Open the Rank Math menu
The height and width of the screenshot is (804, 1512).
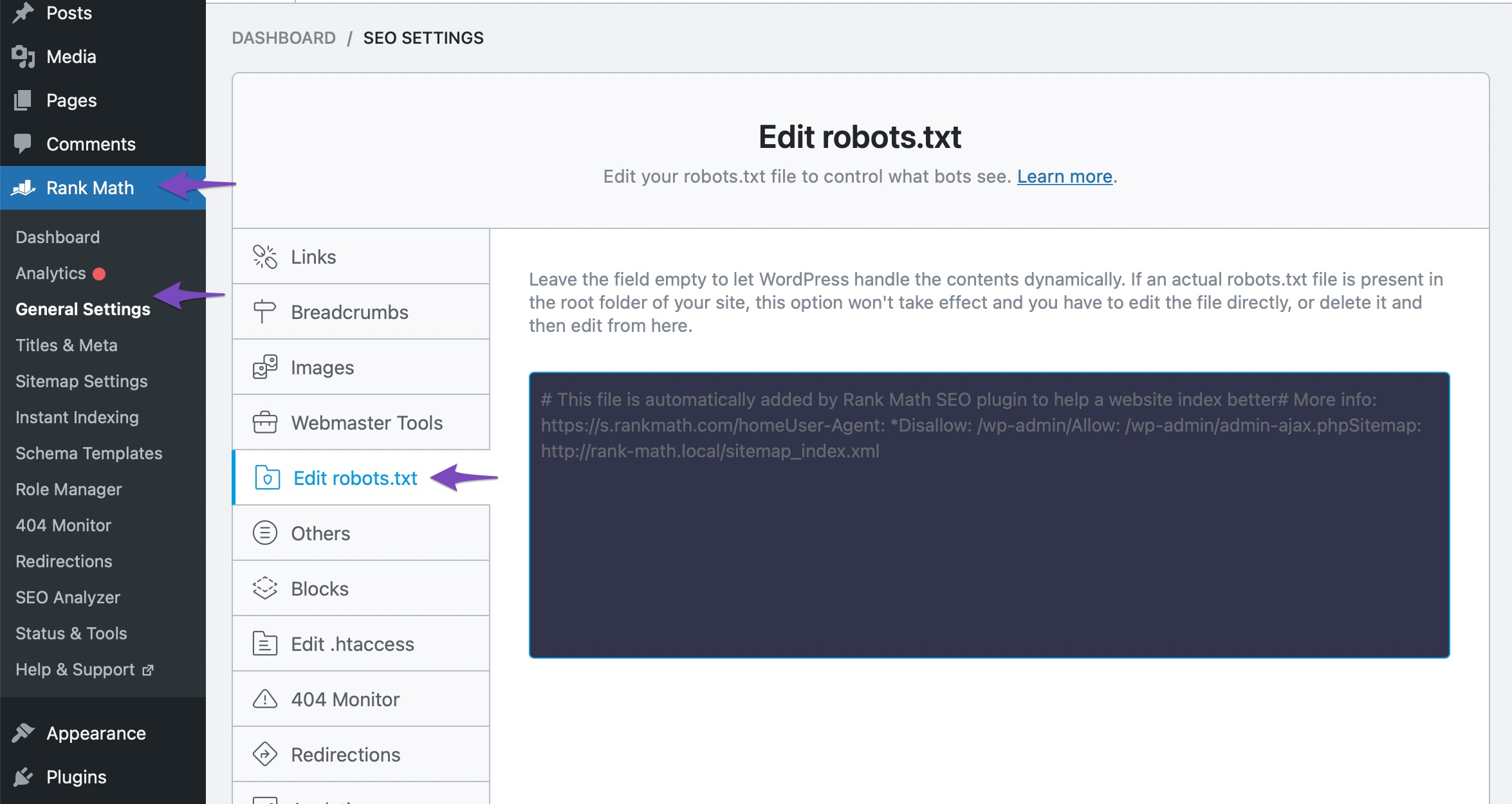103,188
